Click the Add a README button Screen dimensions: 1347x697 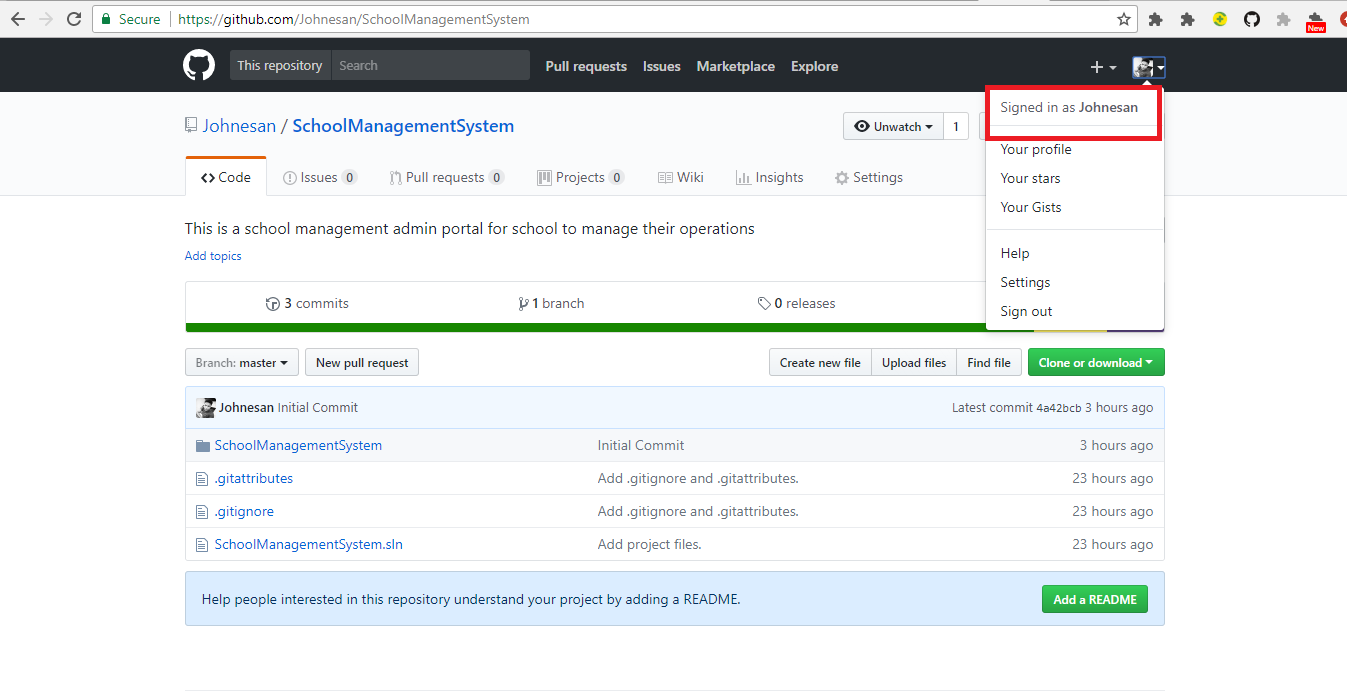coord(1095,600)
